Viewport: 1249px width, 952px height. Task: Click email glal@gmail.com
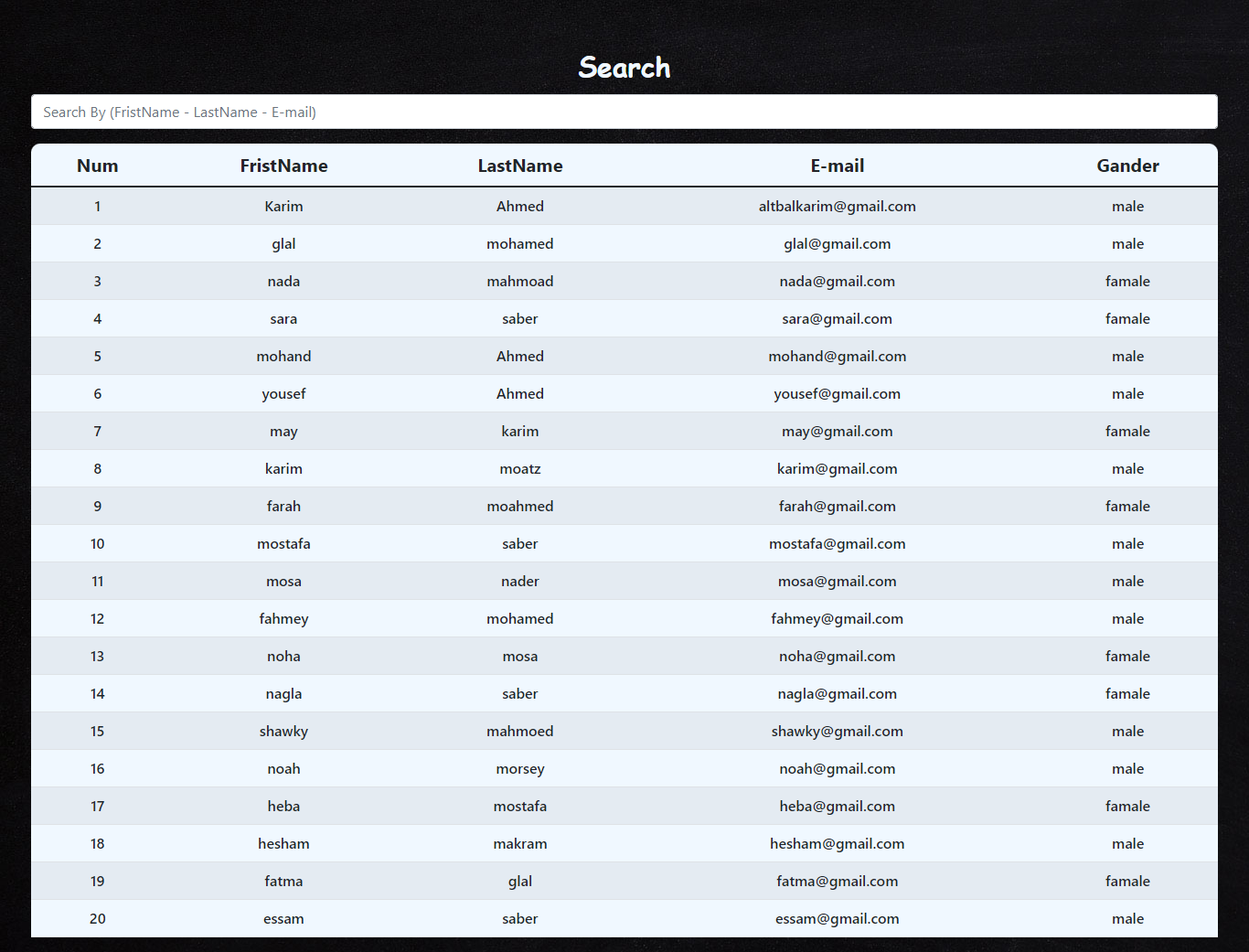pyautogui.click(x=838, y=244)
